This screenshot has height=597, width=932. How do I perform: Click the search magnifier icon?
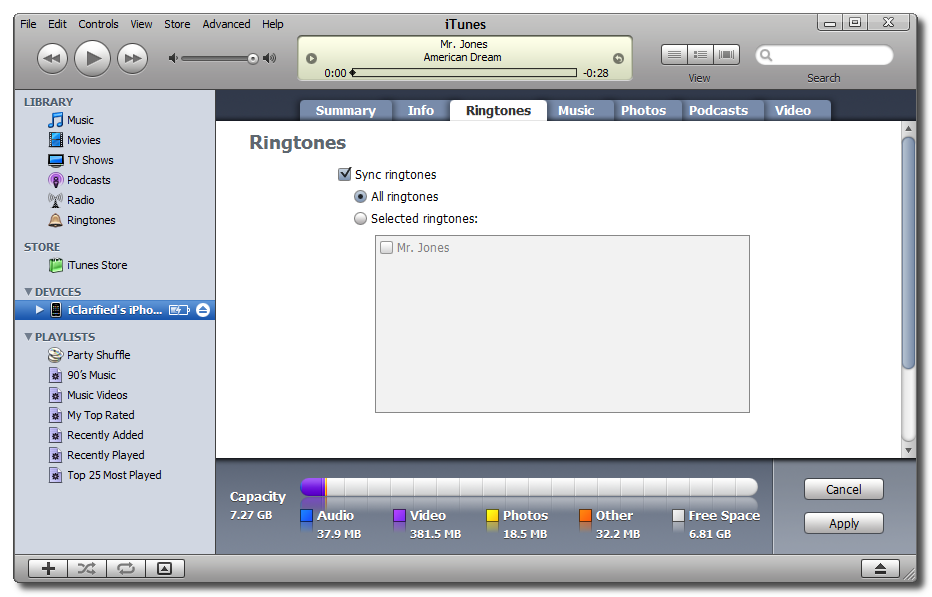tap(766, 55)
